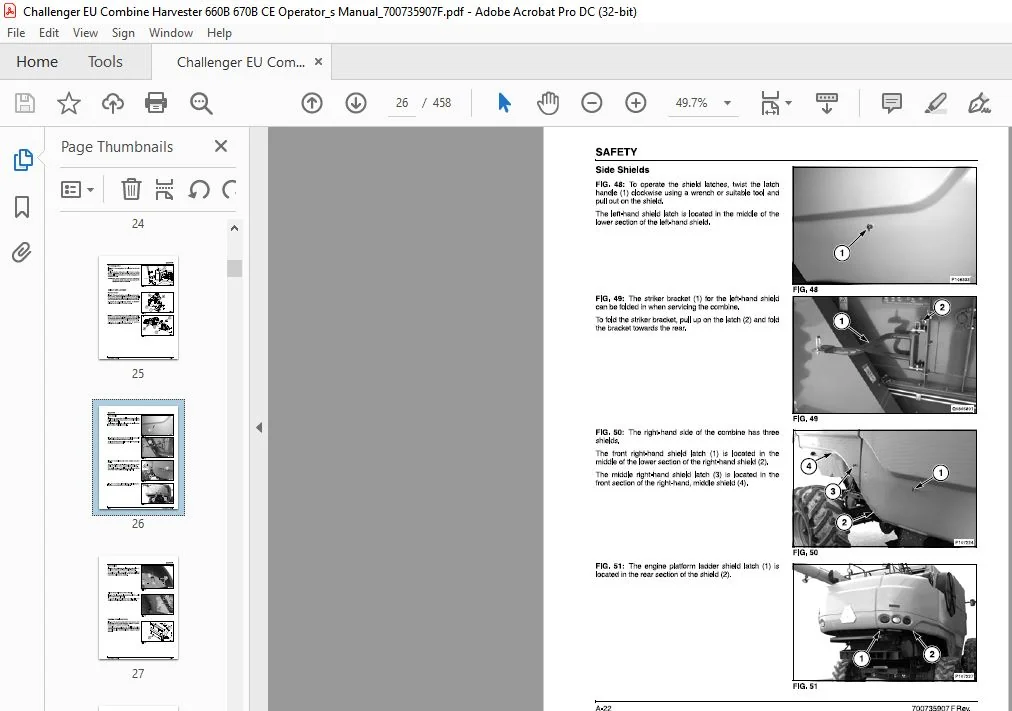
Task: Open the Attachments paperclip panel
Action: click(x=21, y=252)
